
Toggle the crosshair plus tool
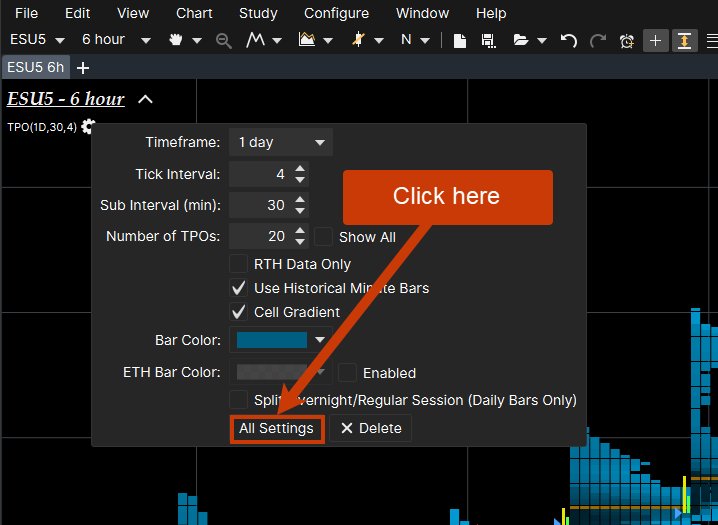(656, 41)
